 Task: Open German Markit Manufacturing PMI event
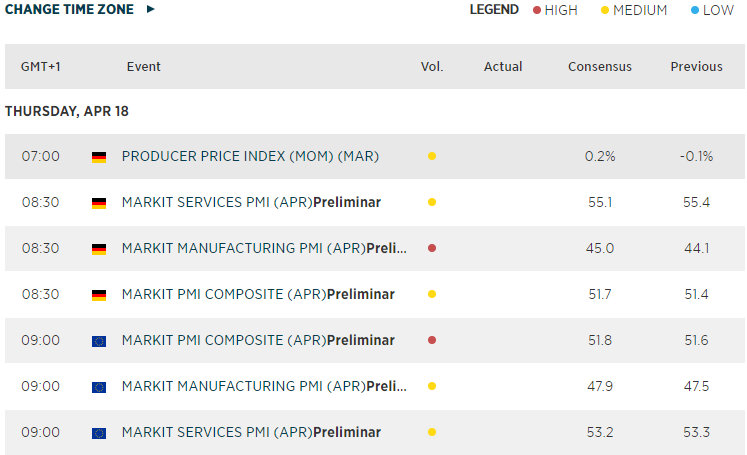pyautogui.click(x=264, y=249)
